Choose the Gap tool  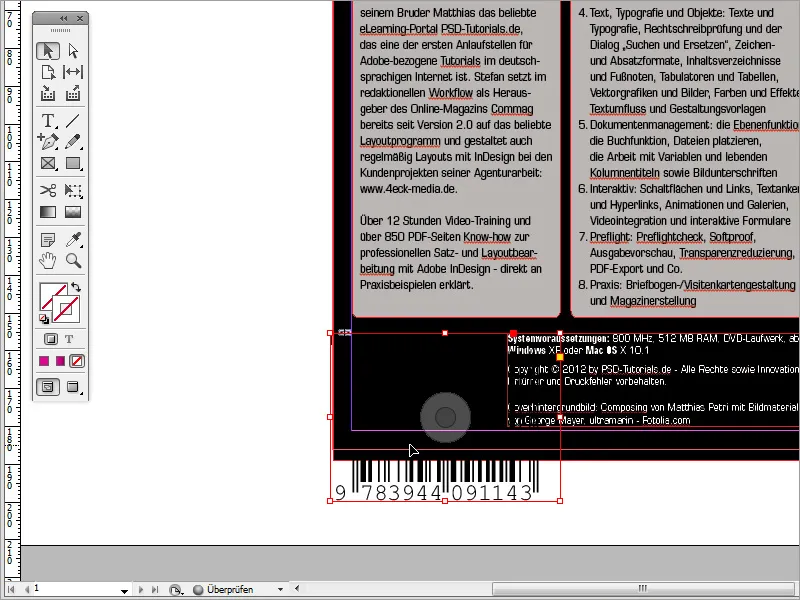(73, 72)
